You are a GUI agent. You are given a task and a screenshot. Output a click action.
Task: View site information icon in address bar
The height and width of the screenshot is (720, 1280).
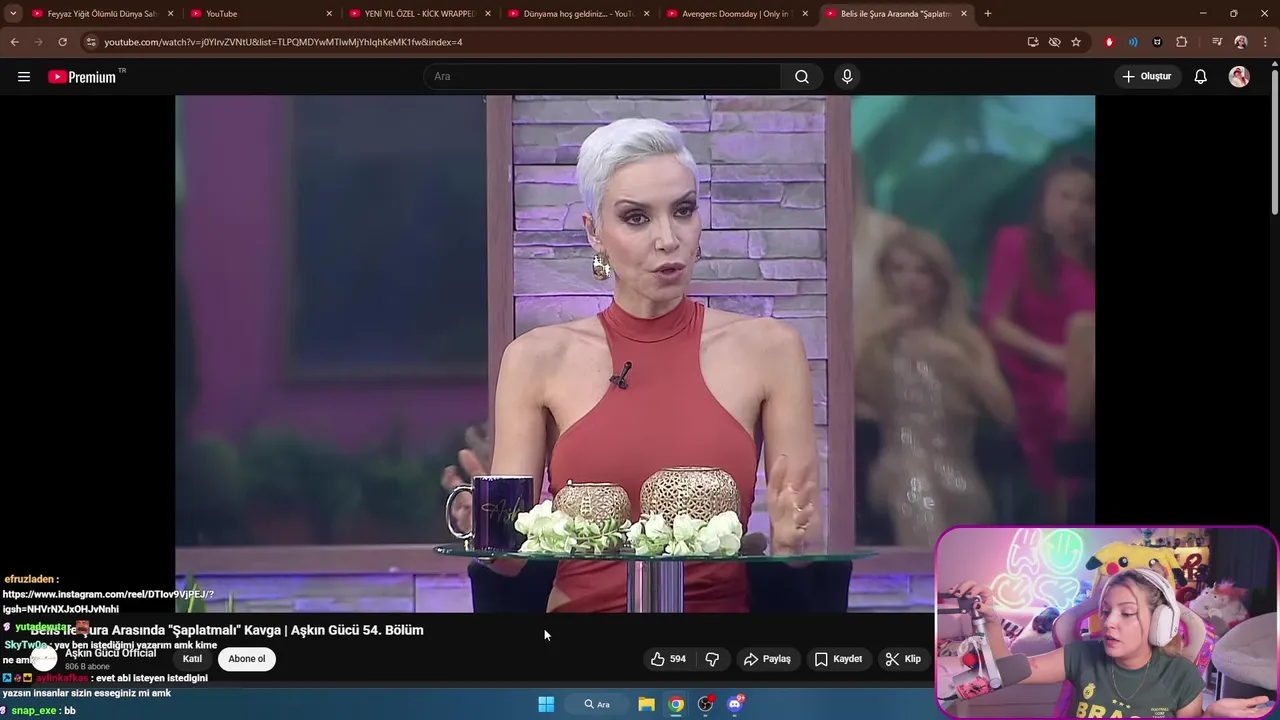91,42
